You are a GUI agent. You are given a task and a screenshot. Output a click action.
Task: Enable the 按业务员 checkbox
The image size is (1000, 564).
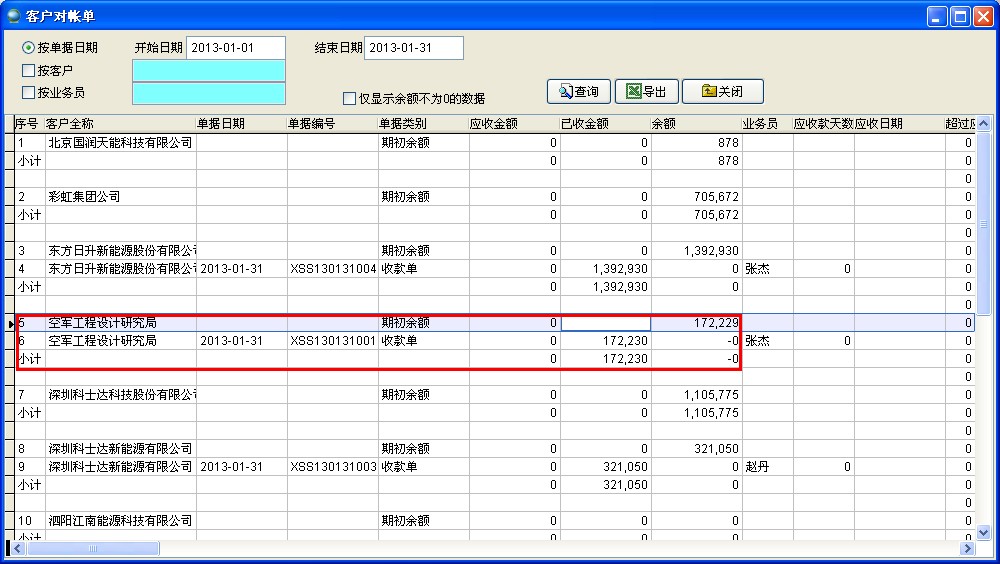point(29,93)
